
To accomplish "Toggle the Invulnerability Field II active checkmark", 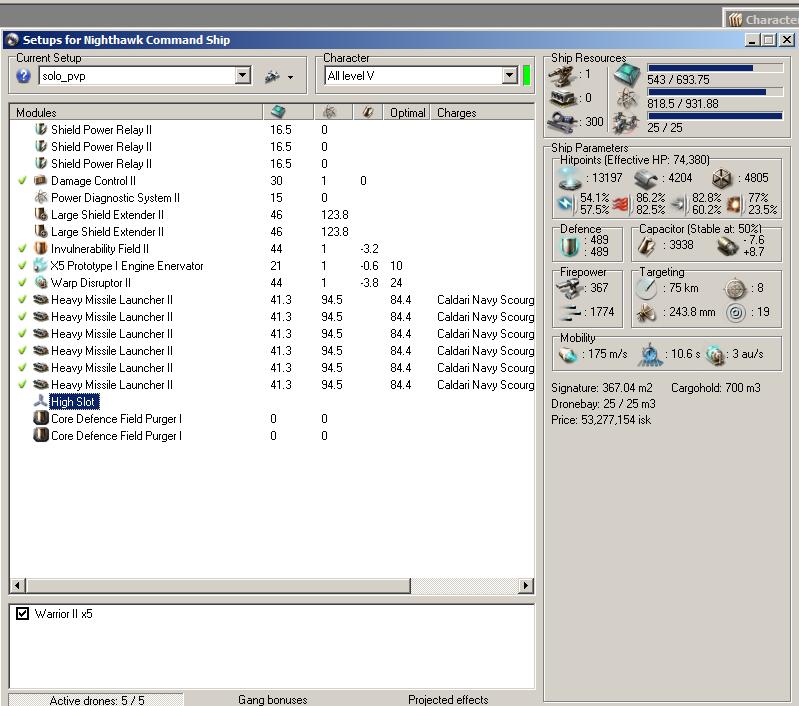I will coord(22,249).
